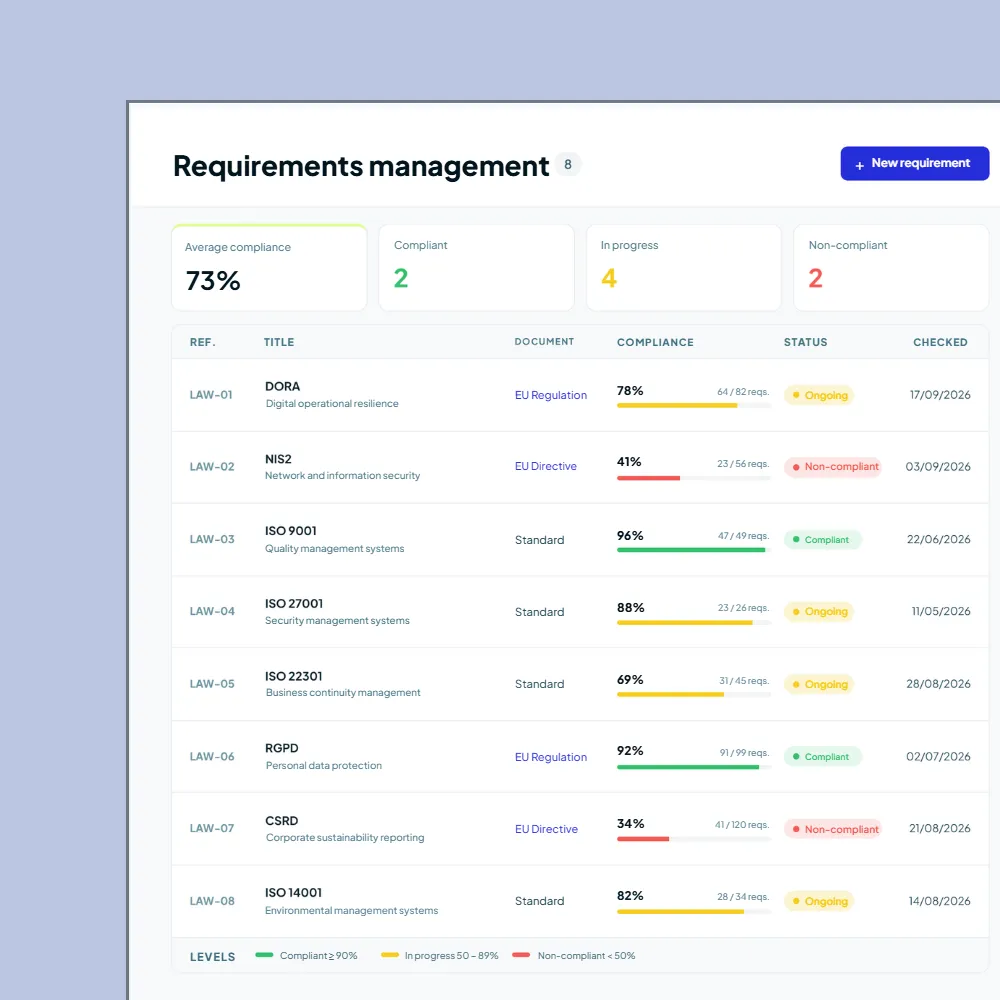1000x1000 pixels.
Task: Select reference LAW-04
Action: (x=212, y=612)
